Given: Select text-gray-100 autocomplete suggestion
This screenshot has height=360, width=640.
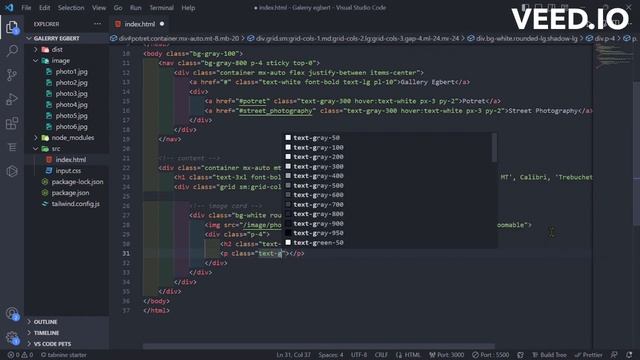Looking at the screenshot, I should point(318,147).
